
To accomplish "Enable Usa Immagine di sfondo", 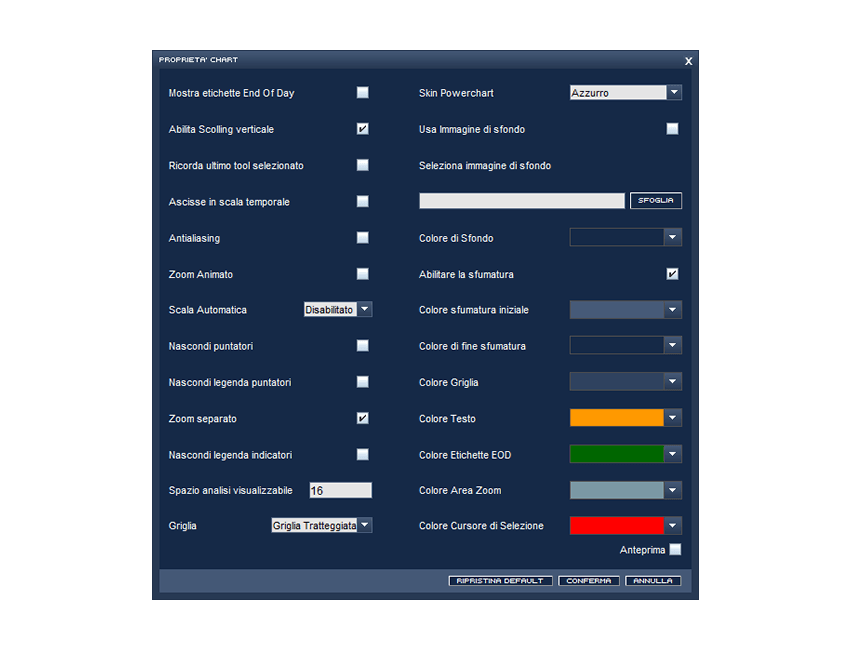I will pos(672,129).
